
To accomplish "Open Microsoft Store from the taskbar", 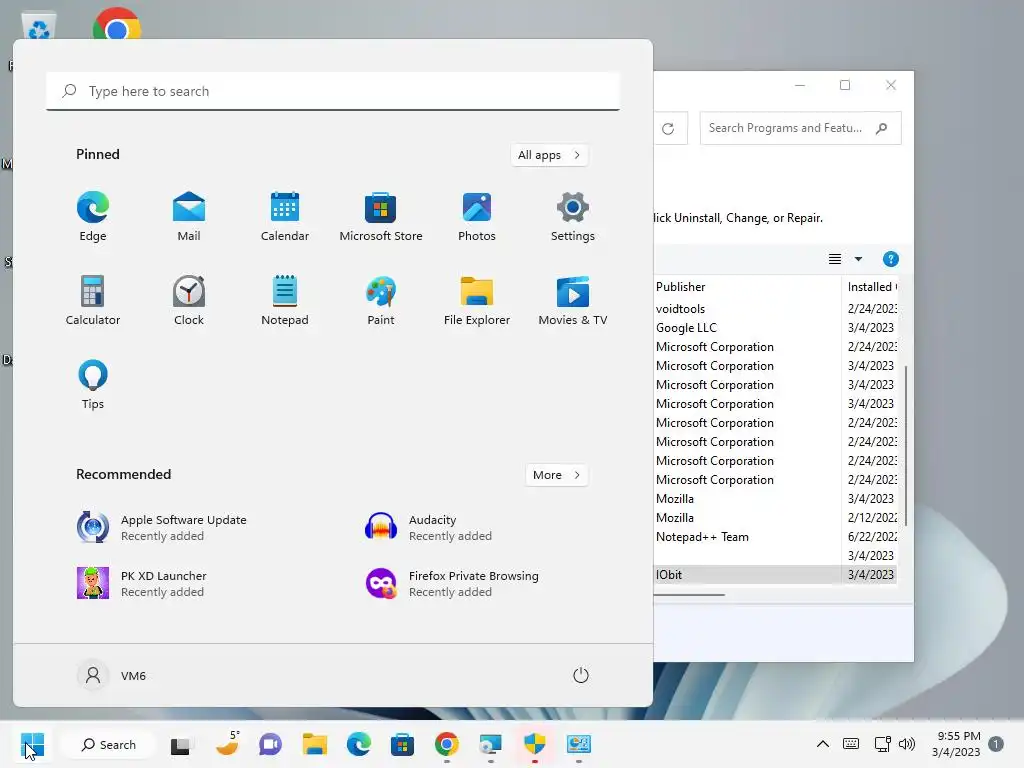I will [402, 744].
